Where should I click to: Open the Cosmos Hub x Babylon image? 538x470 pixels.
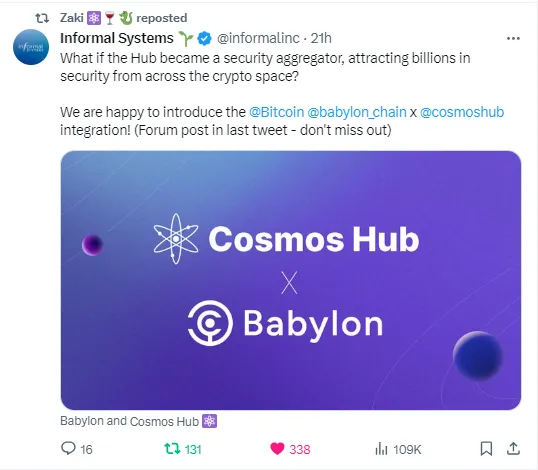point(291,280)
